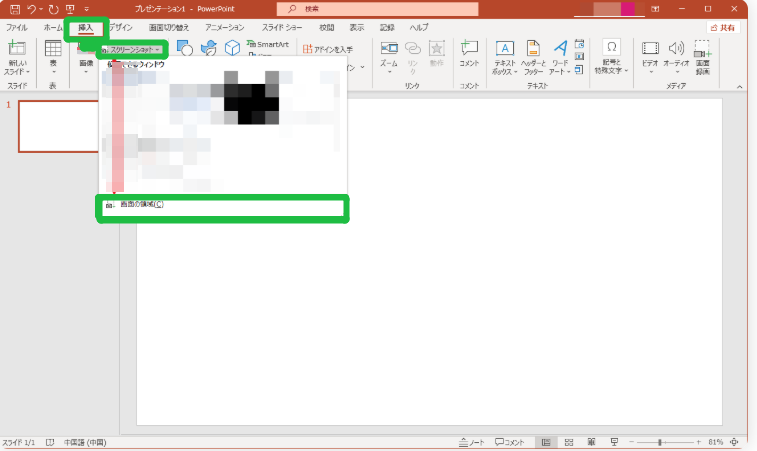Open the アニメーション tab

tap(224, 28)
